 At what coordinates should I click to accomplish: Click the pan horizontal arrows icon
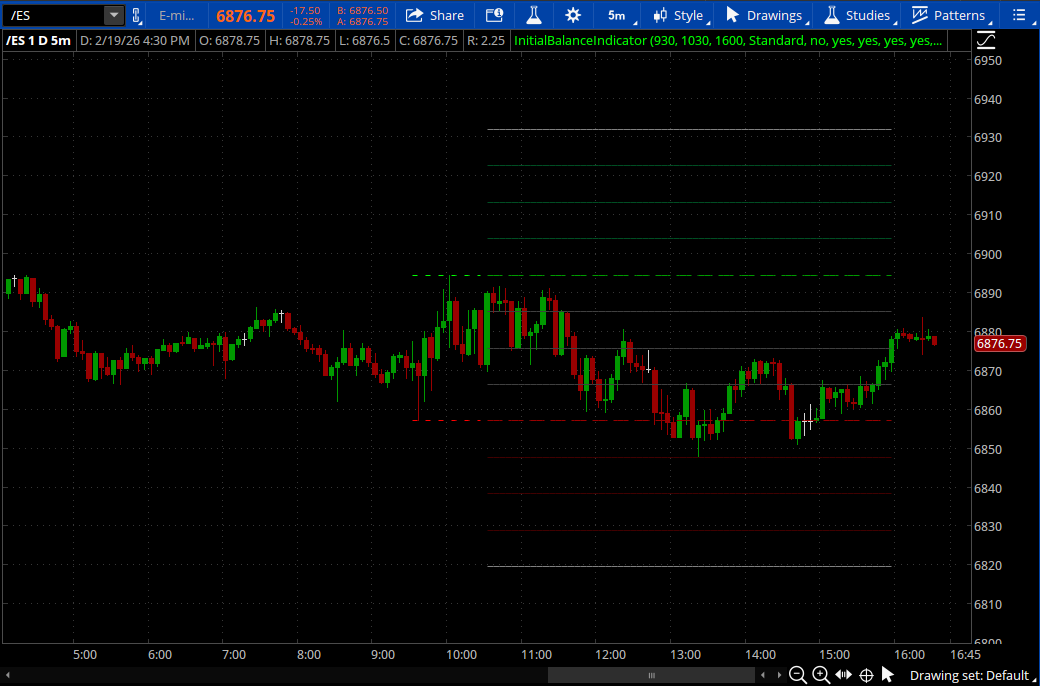844,675
